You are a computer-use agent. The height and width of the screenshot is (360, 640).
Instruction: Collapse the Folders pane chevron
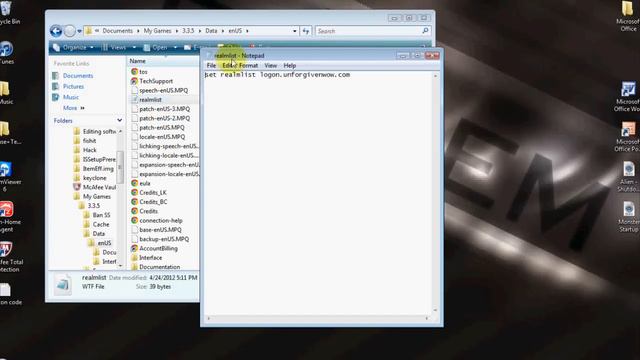(120, 120)
